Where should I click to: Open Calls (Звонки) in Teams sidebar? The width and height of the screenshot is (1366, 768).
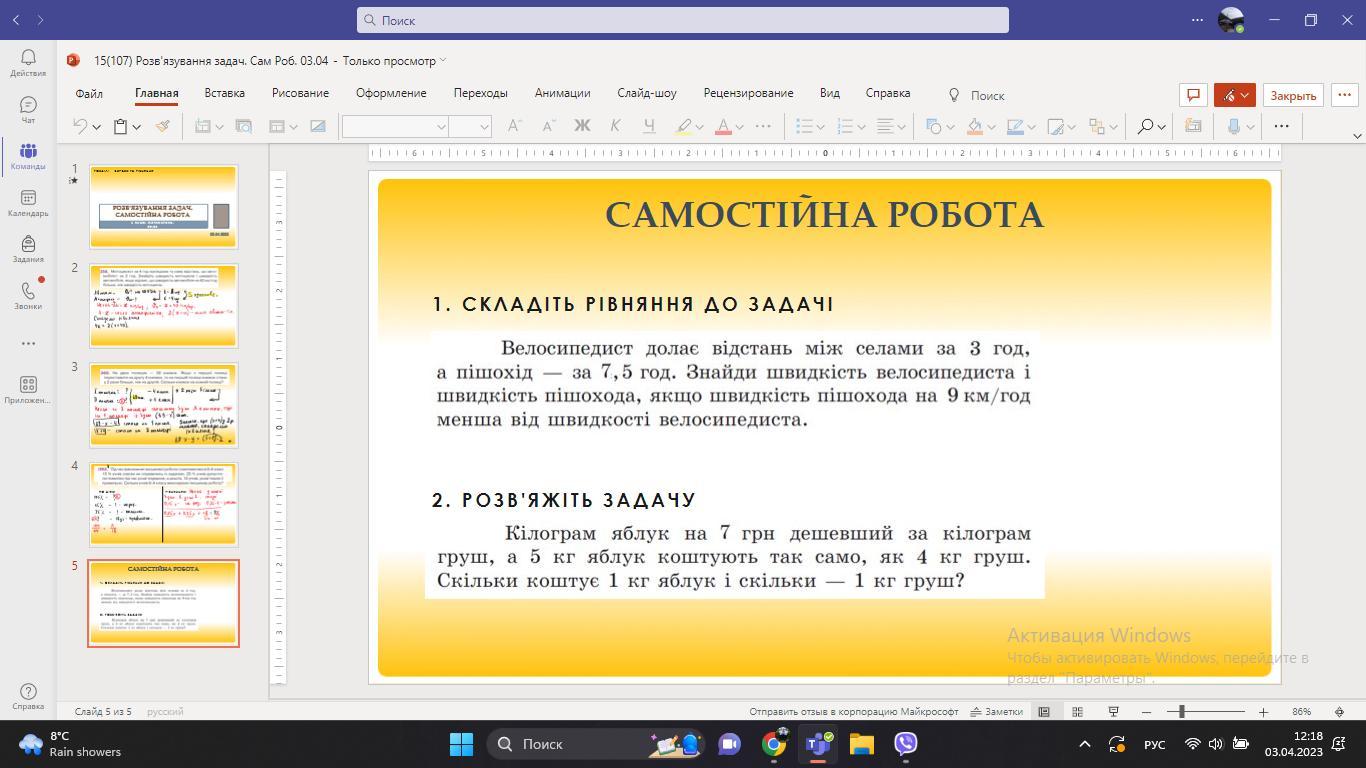(28, 297)
